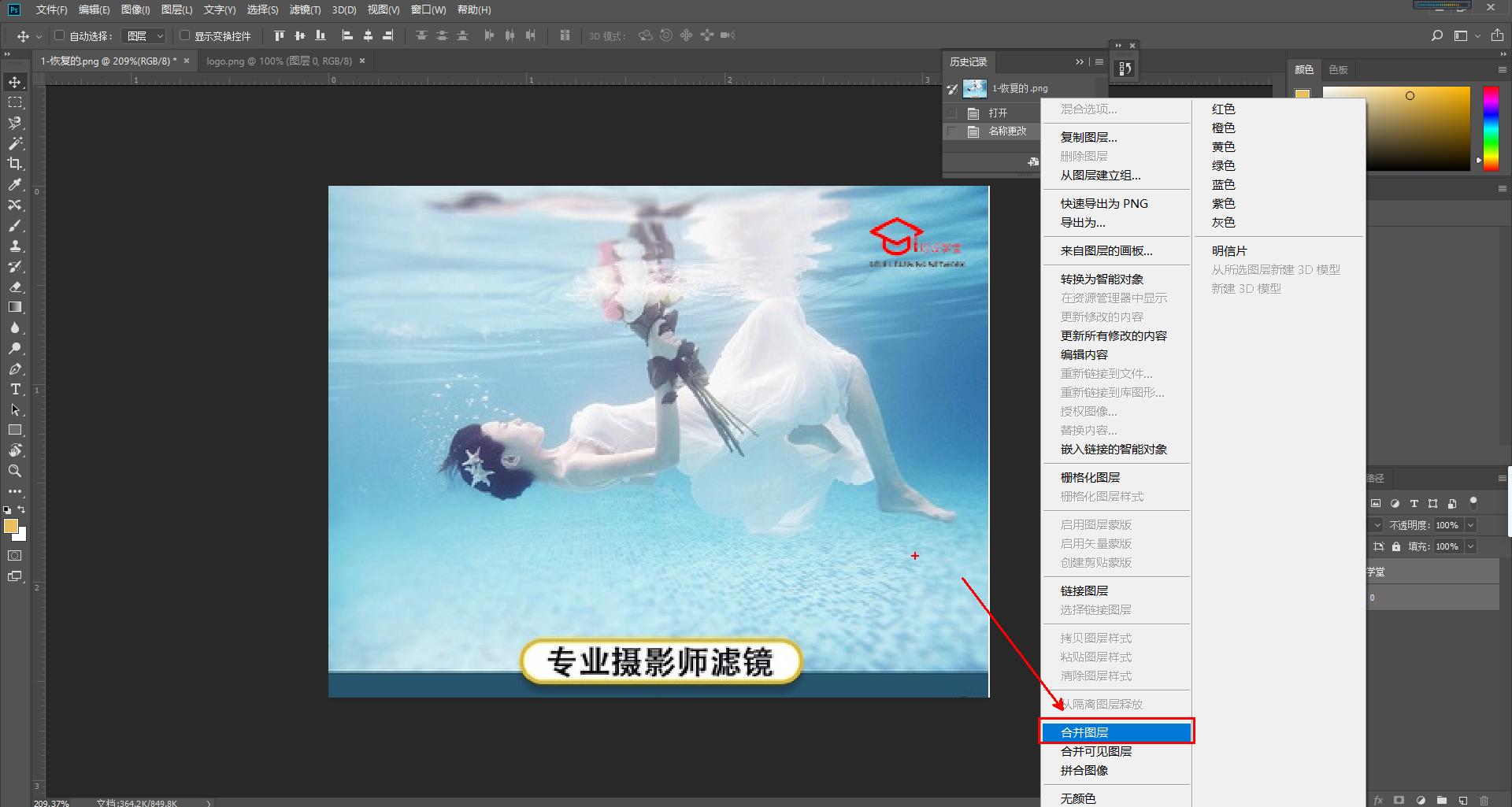Select the Crop tool
The height and width of the screenshot is (807, 1512).
click(x=16, y=165)
